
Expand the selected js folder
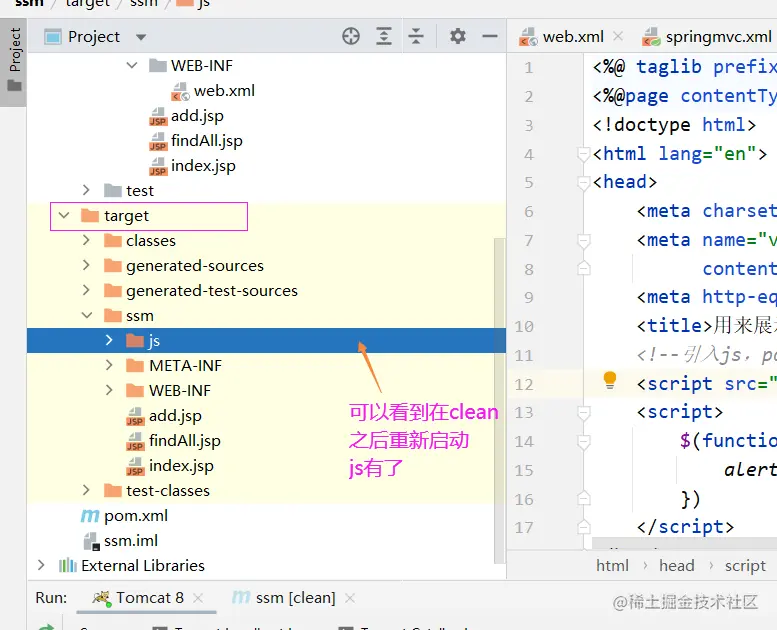109,340
